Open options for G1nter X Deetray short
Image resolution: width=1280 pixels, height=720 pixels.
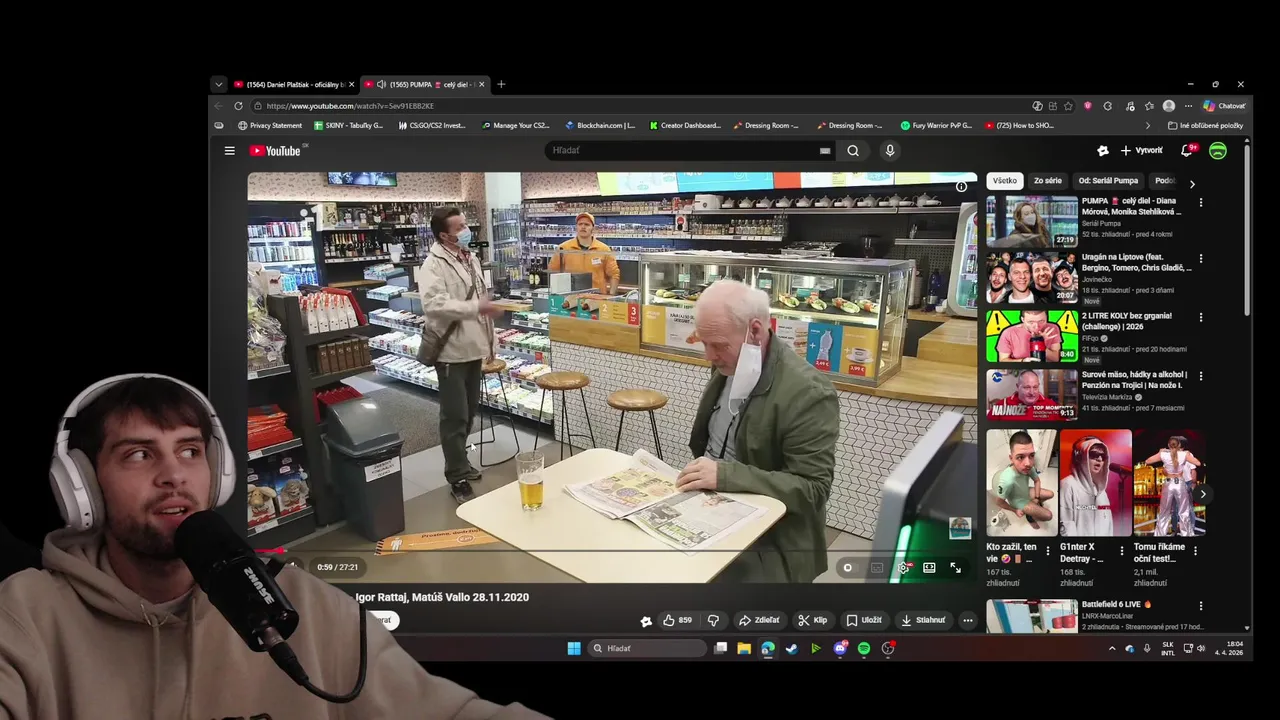(1122, 550)
